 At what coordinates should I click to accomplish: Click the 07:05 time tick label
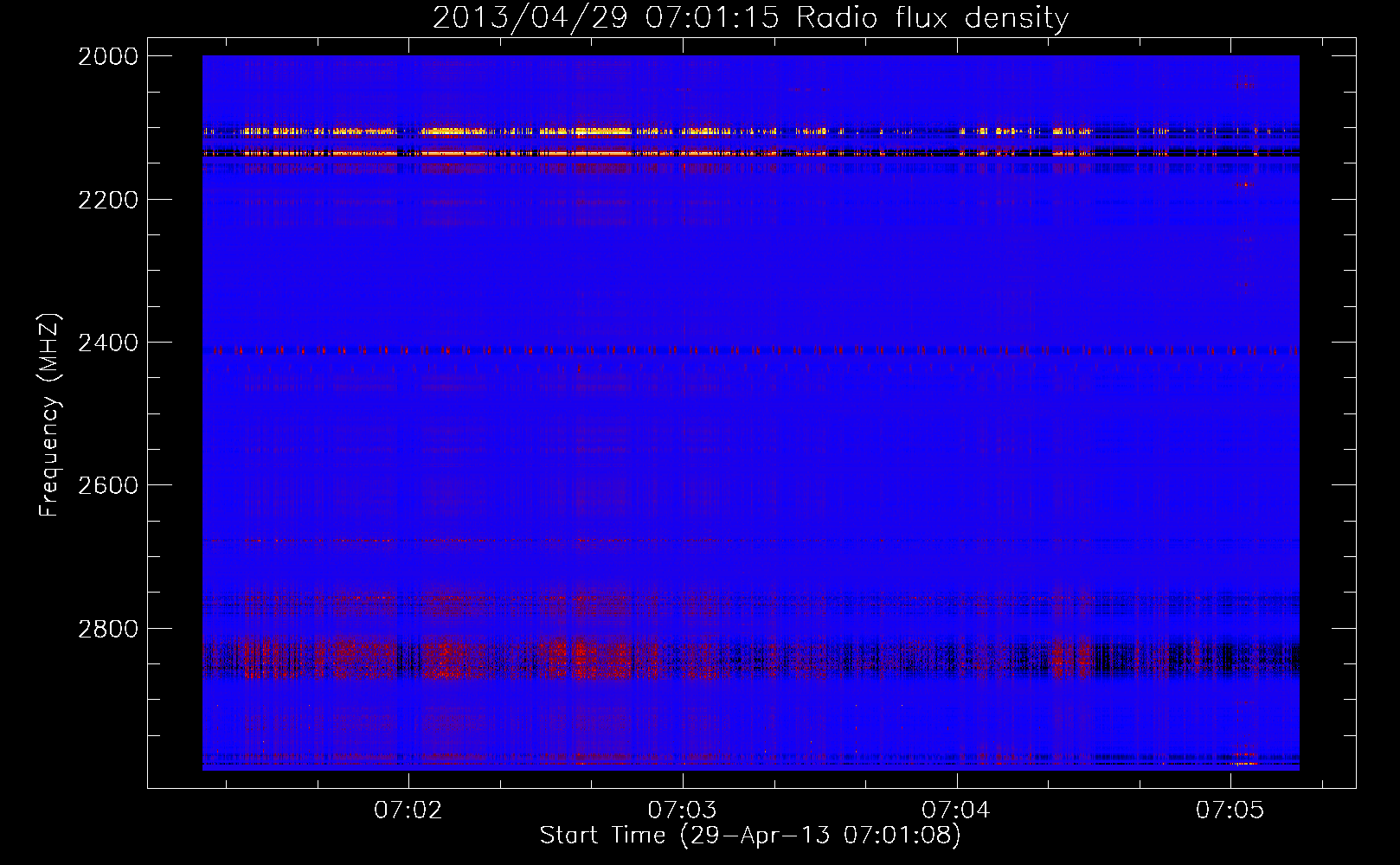point(1230,810)
